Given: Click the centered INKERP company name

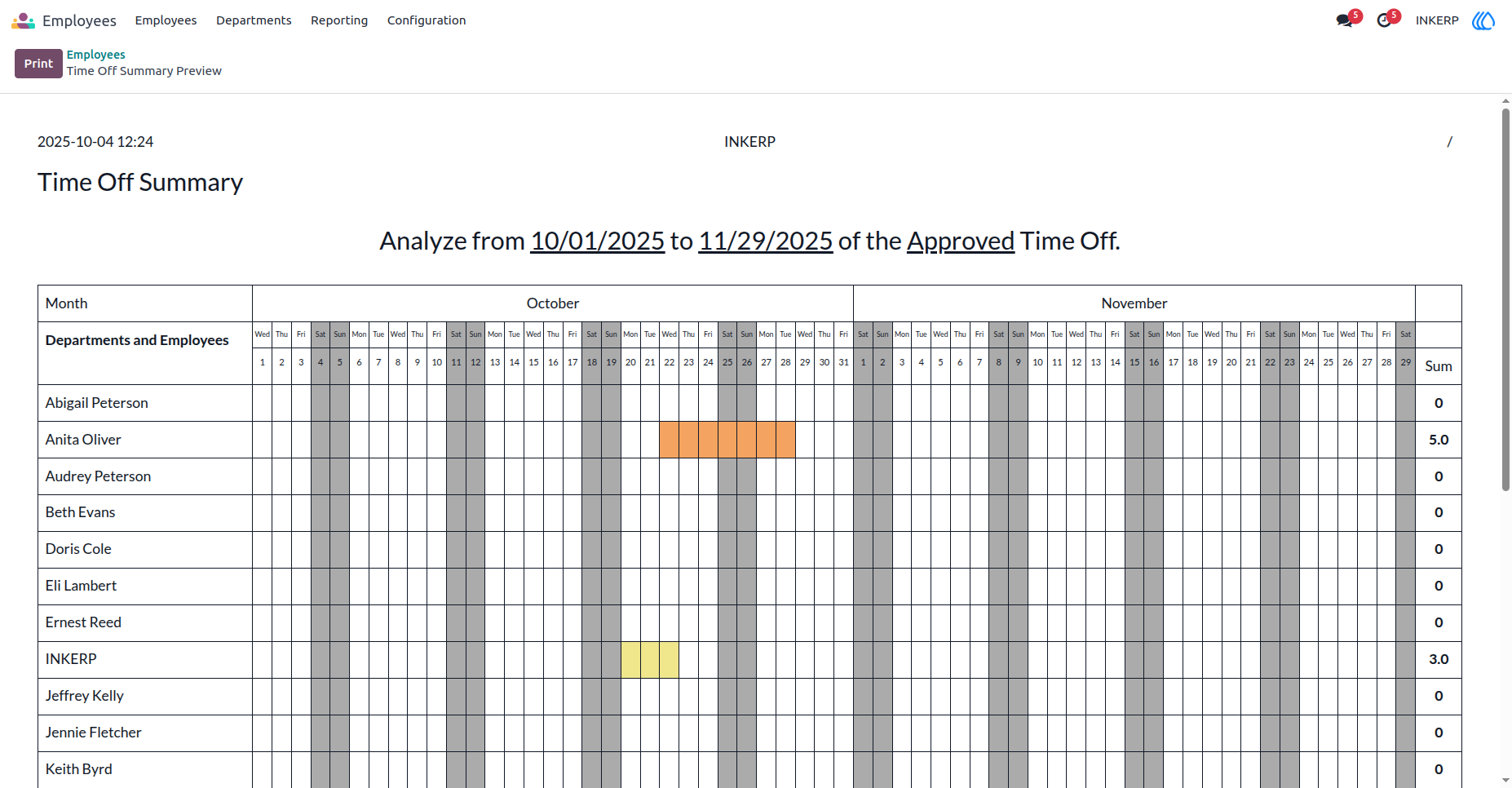Looking at the screenshot, I should point(749,142).
